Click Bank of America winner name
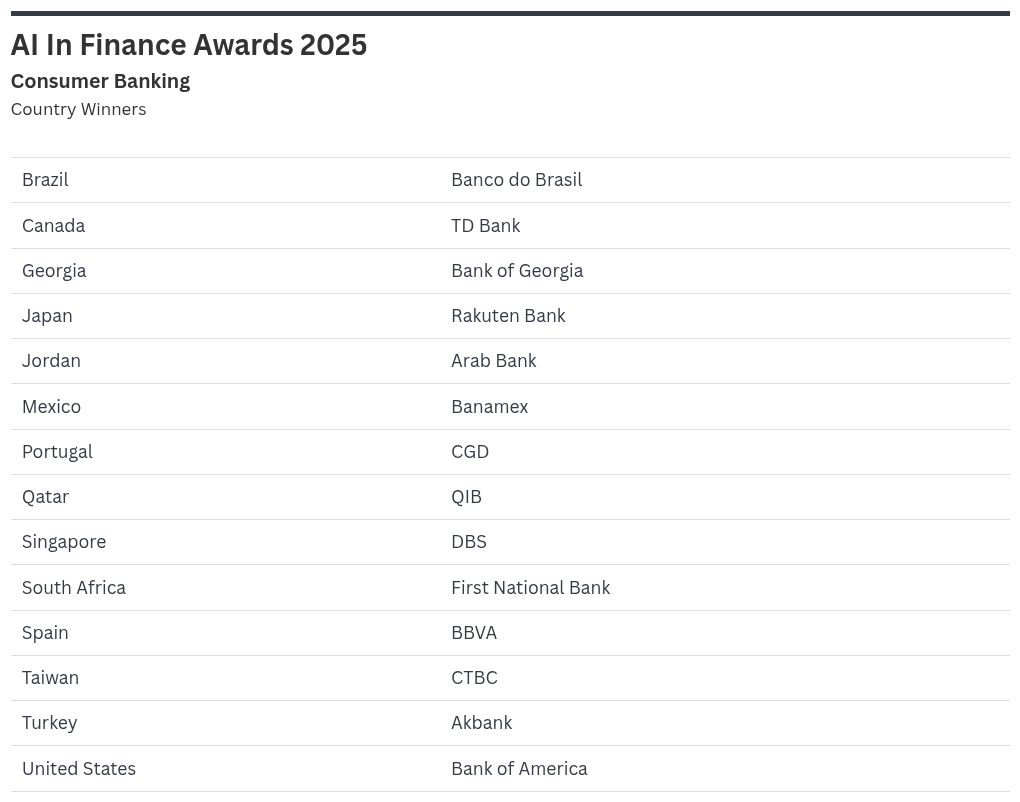The width and height of the screenshot is (1020, 802). coord(519,769)
